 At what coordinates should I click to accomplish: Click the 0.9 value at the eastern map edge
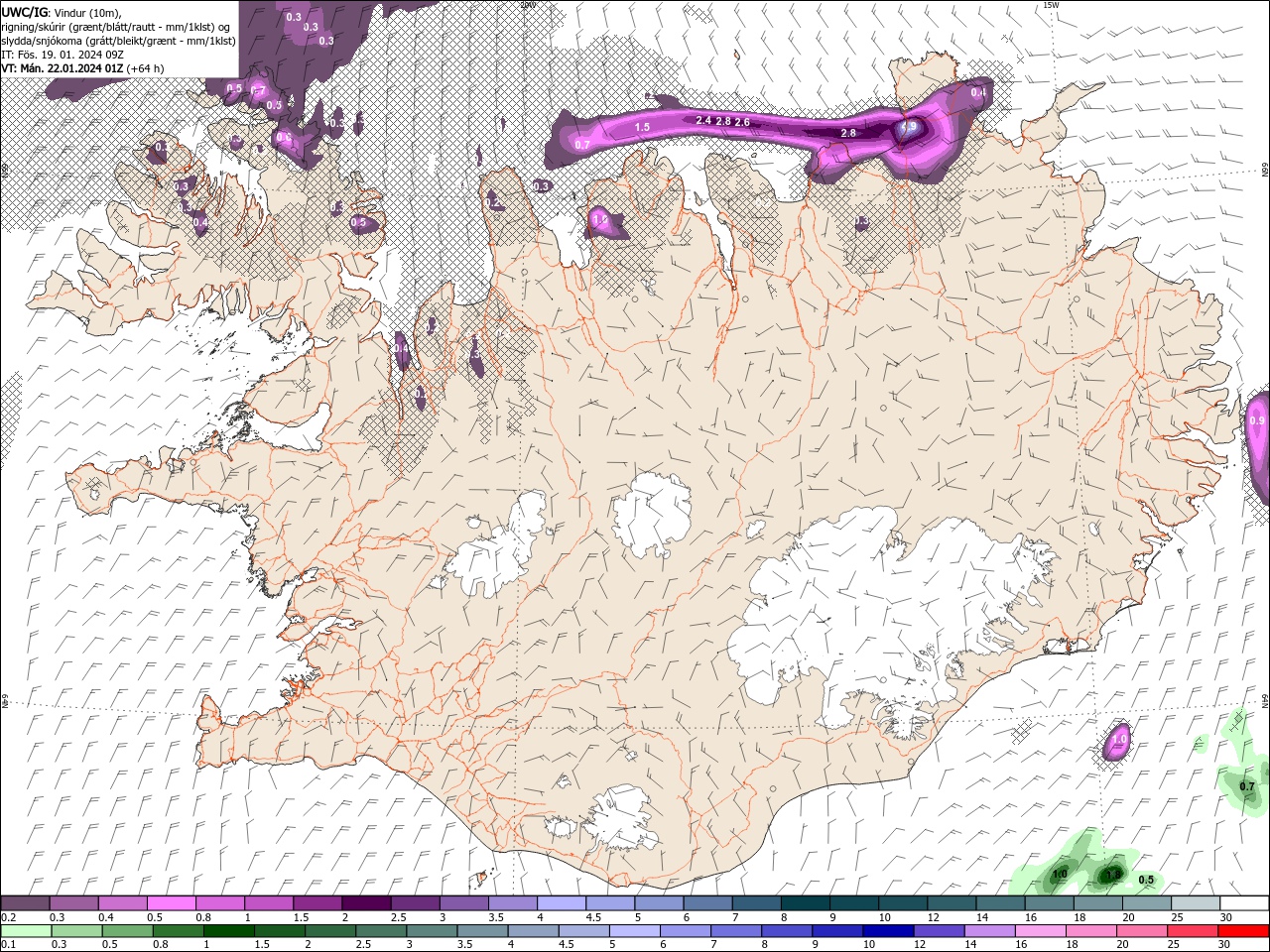click(x=1257, y=420)
